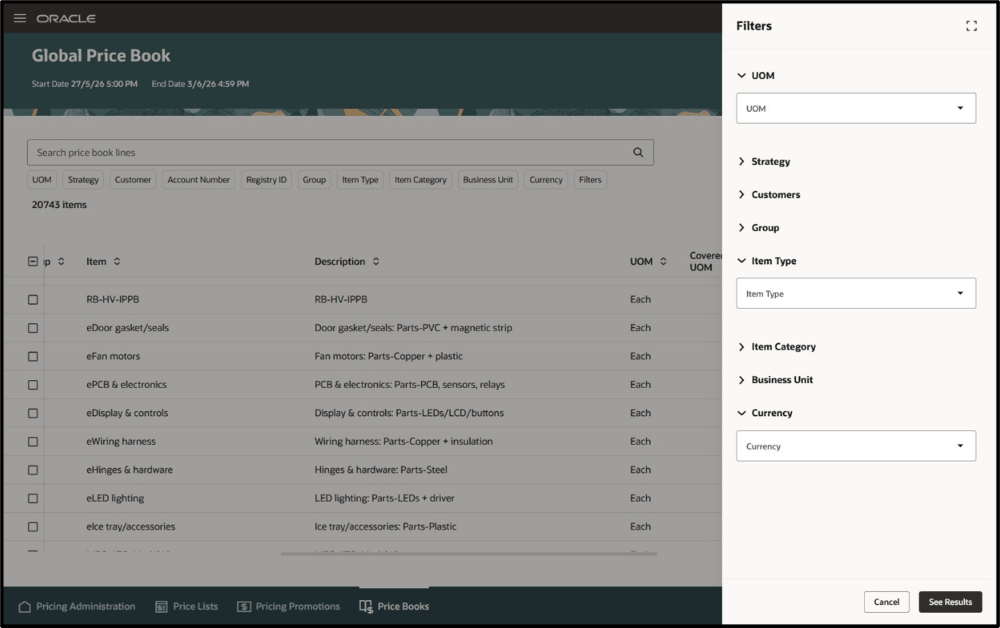1000x628 pixels.
Task: Toggle the select-all rows checkbox
Action: click(33, 261)
